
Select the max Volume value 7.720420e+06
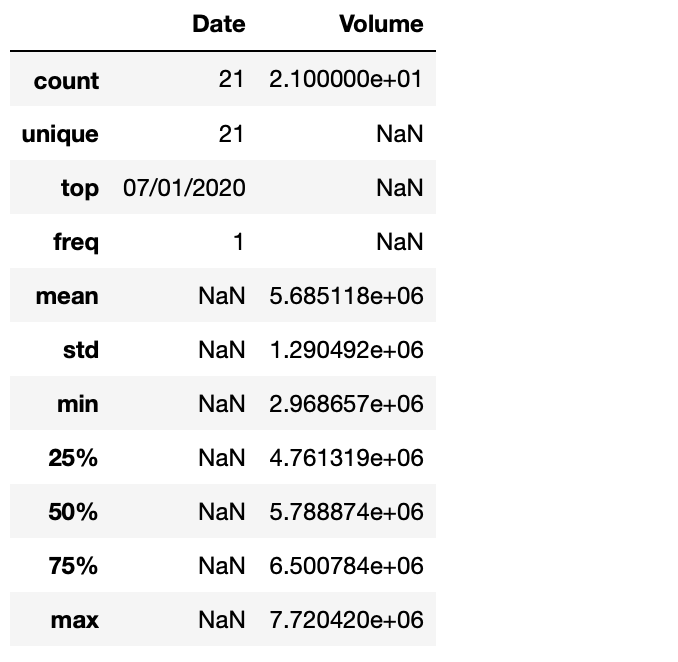[x=346, y=621]
